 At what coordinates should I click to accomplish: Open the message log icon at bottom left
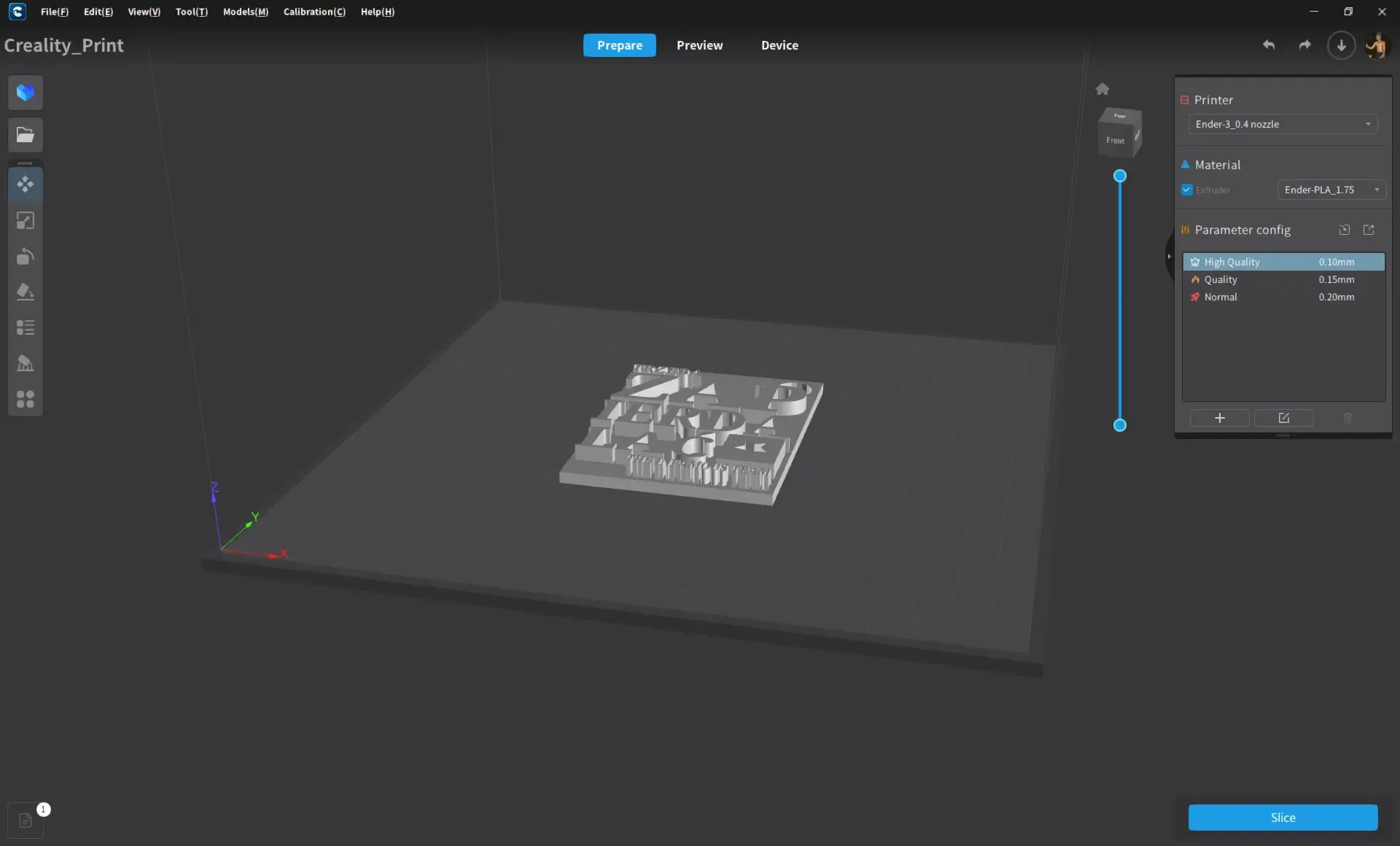26,820
